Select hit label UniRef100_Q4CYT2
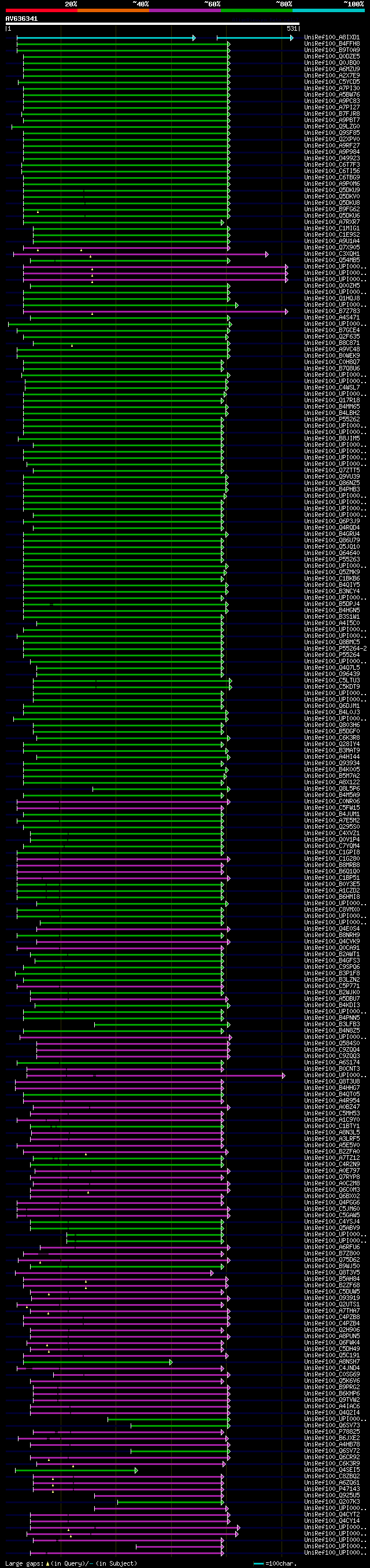The width and height of the screenshot is (370, 1568). pyautogui.click(x=332, y=1515)
